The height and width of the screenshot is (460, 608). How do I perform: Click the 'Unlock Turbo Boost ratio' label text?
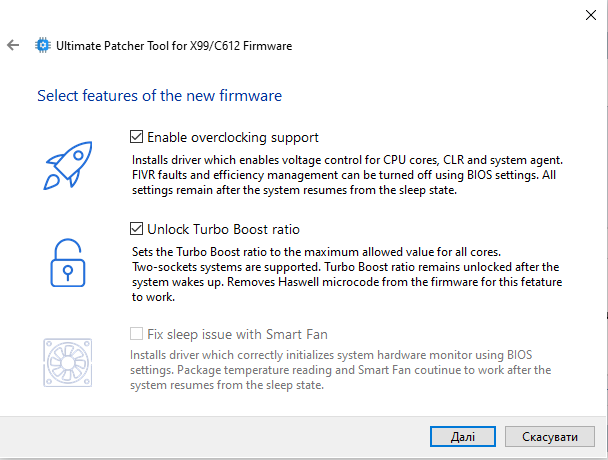tap(223, 229)
